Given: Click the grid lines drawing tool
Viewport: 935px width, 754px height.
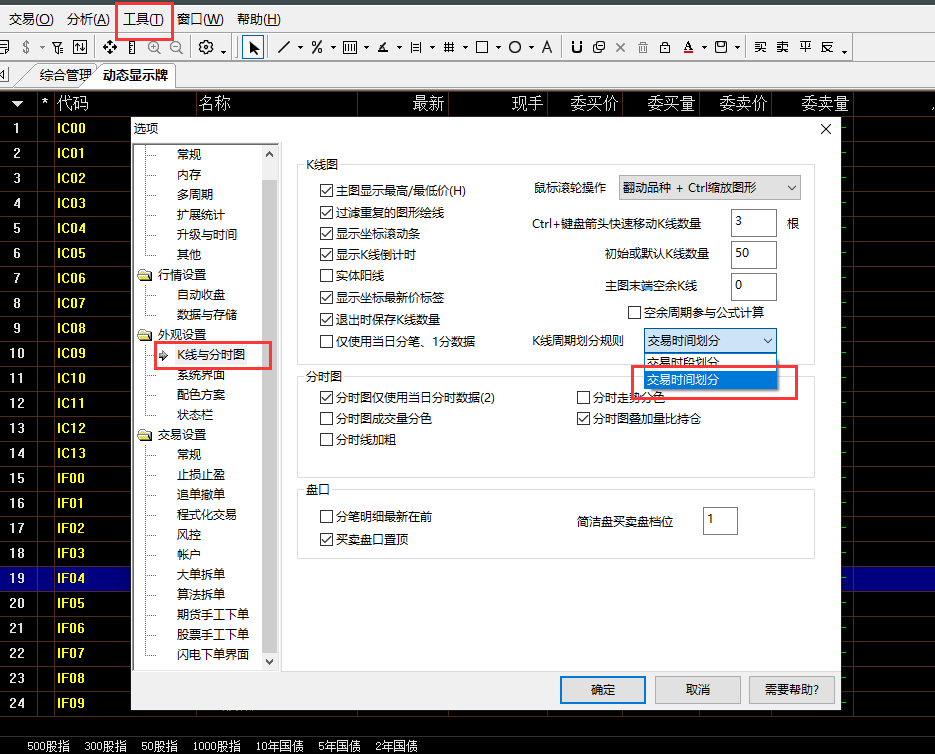Looking at the screenshot, I should [x=449, y=47].
